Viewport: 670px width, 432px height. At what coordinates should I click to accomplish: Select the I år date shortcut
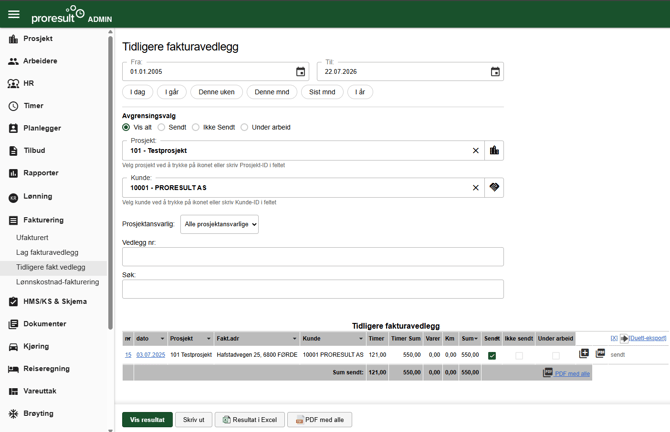click(360, 92)
